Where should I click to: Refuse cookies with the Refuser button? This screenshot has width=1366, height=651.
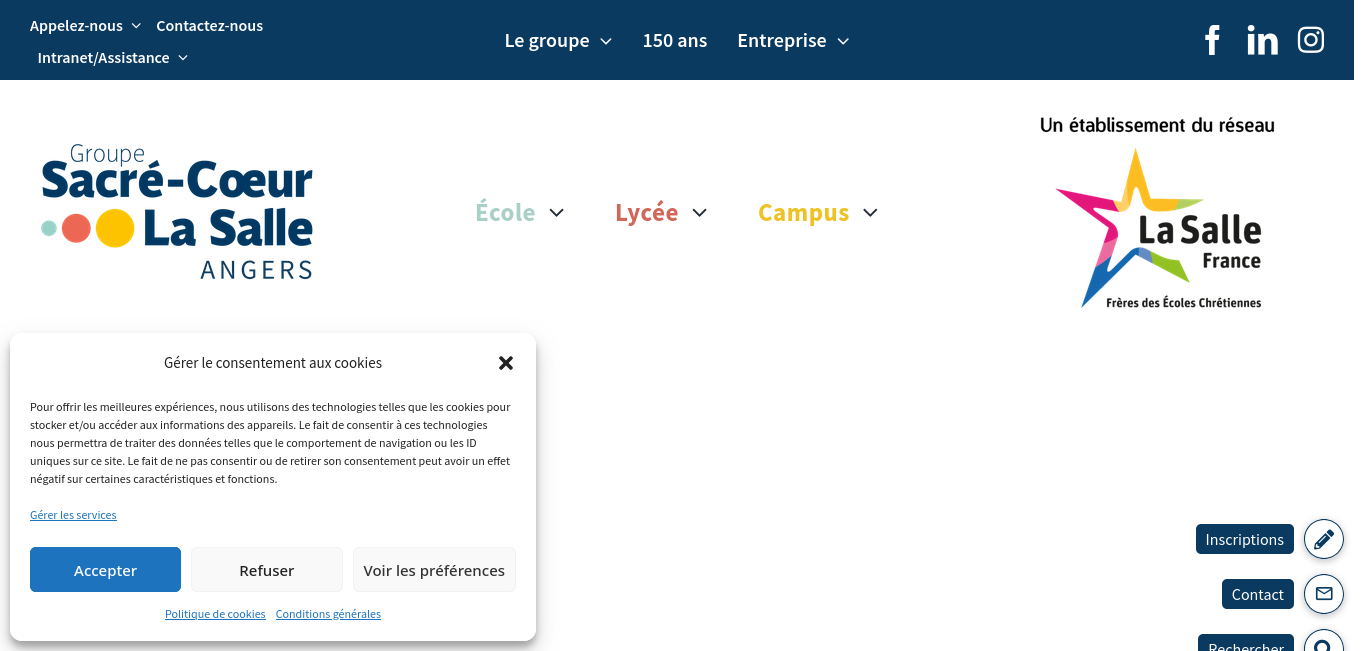[x=267, y=570]
